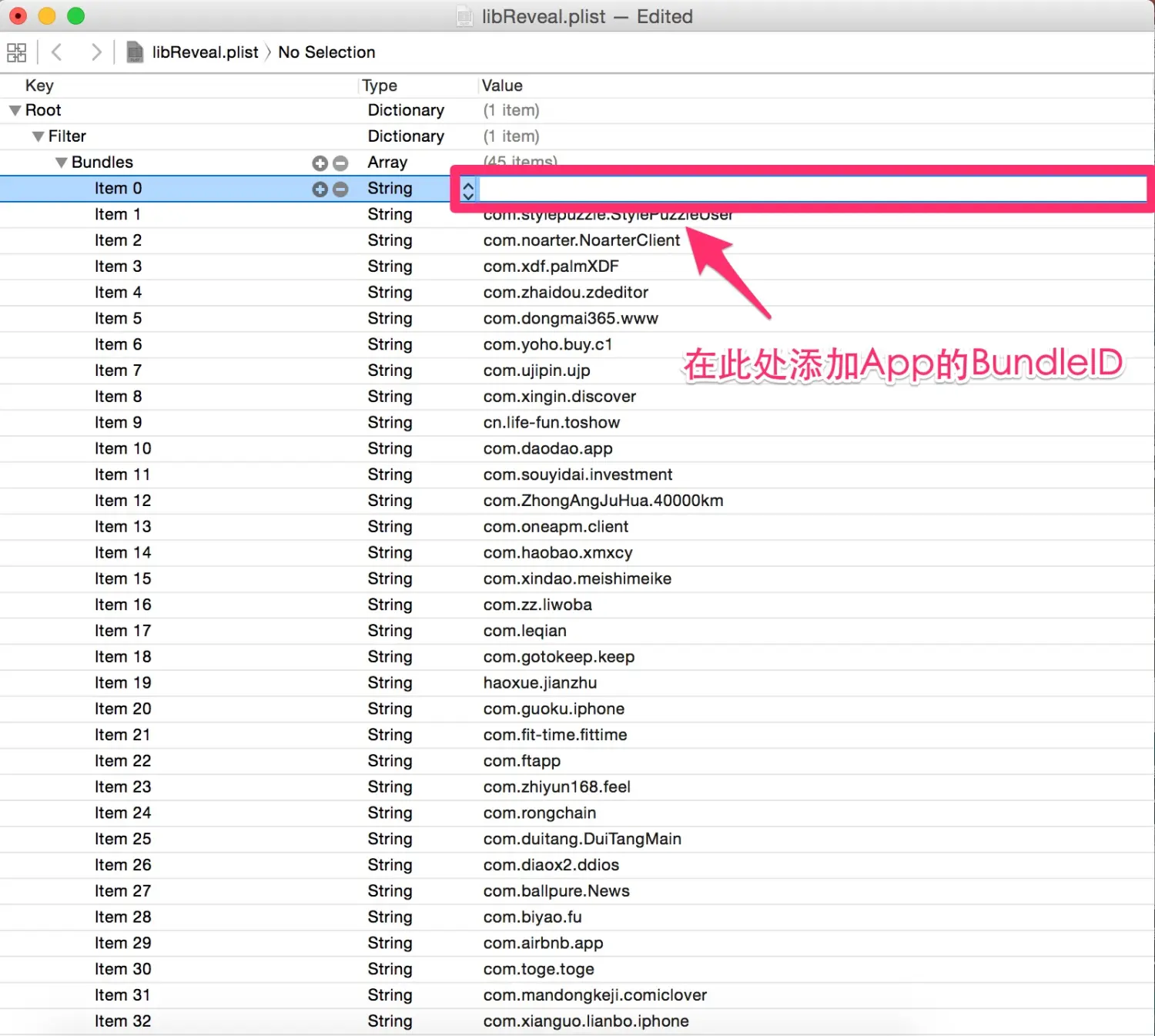Screen dimensions: 1155x1036
Task: Click value com.ujipin.ujp
Action: tap(537, 370)
